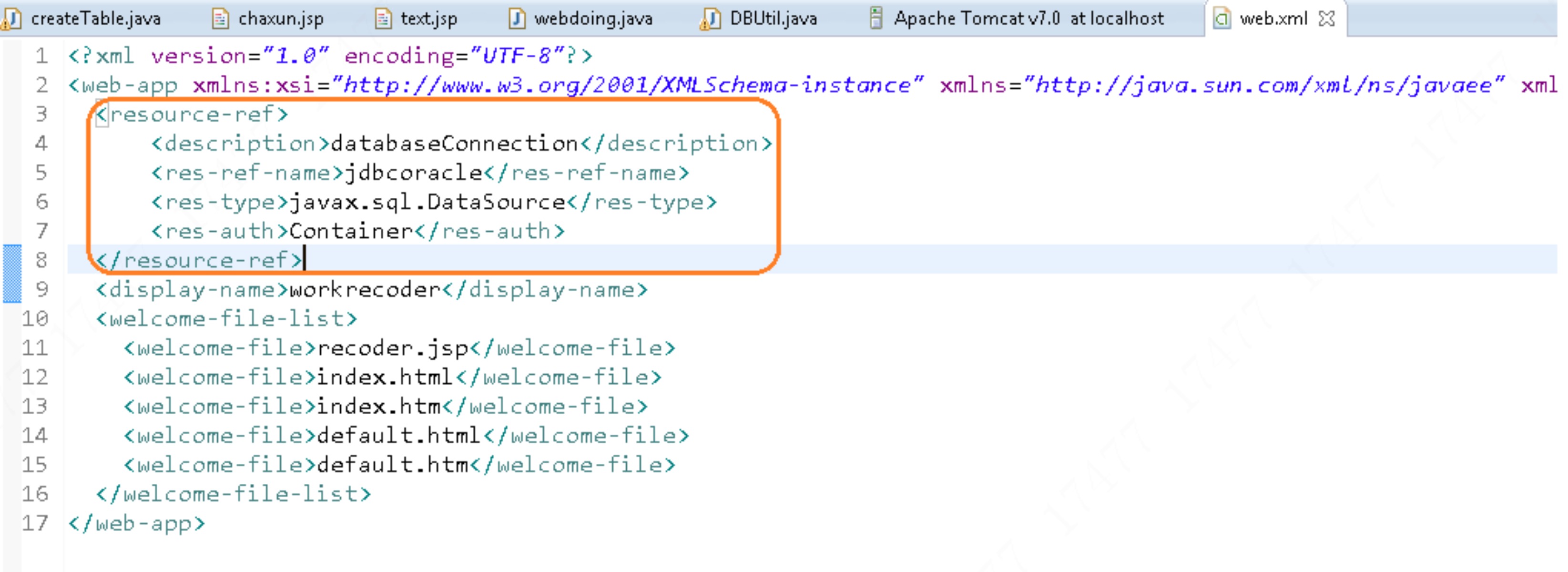Click the createTable.java tab Java icon
This screenshot has width=1568, height=572.
pyautogui.click(x=12, y=19)
